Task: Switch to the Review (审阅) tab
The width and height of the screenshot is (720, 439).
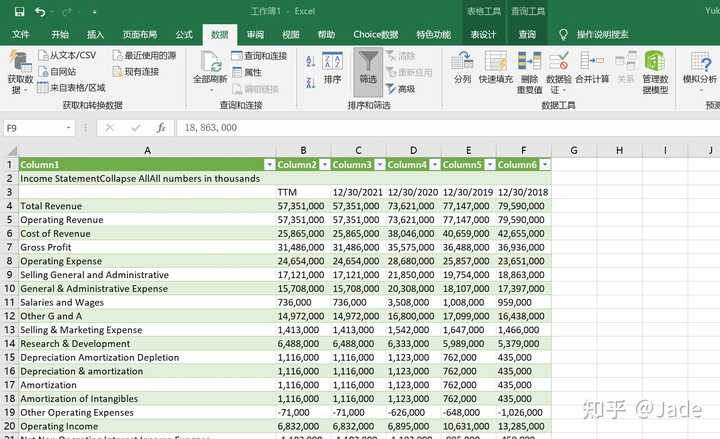Action: tap(255, 34)
